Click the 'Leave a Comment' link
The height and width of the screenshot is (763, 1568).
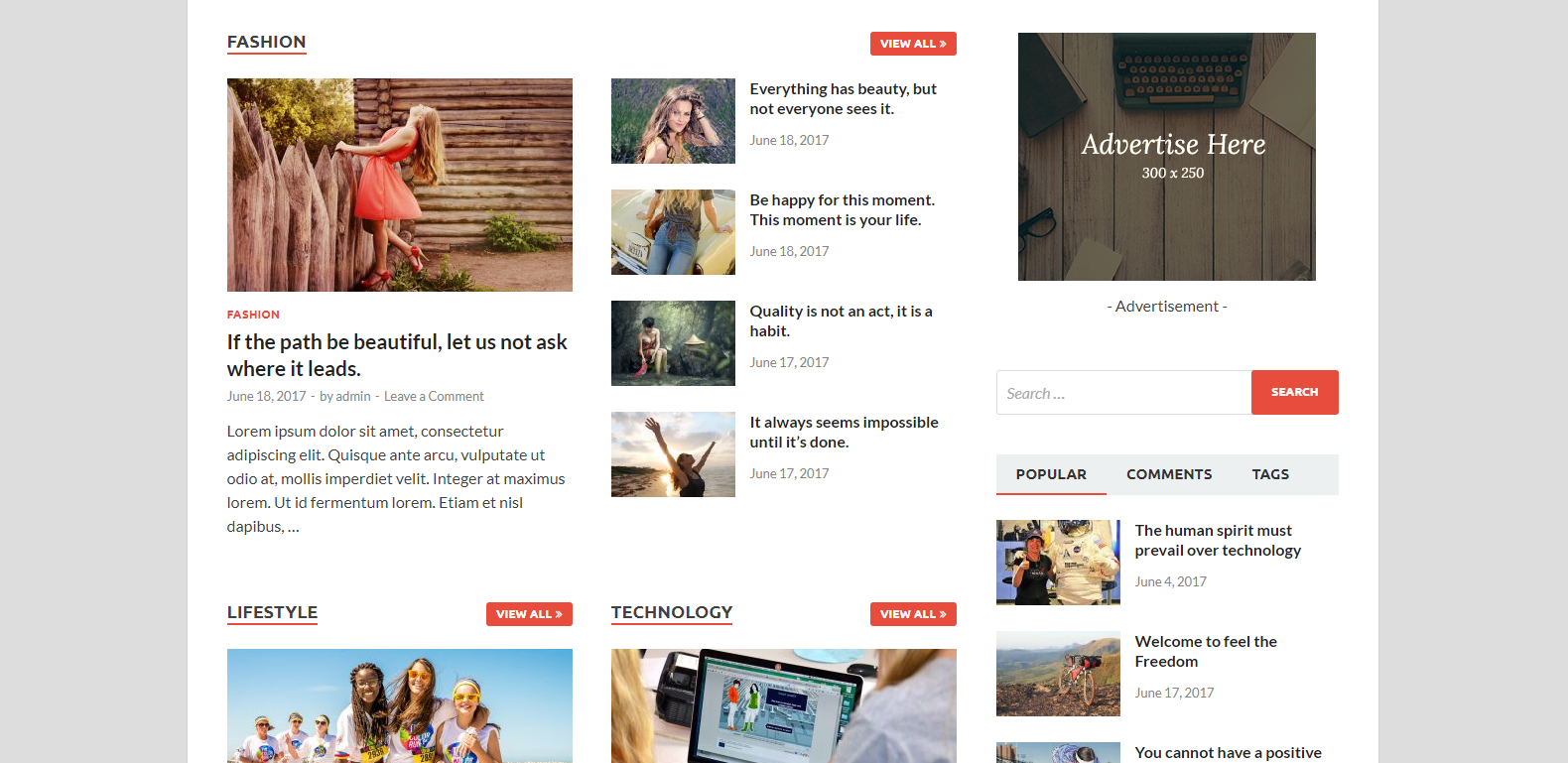click(x=434, y=397)
